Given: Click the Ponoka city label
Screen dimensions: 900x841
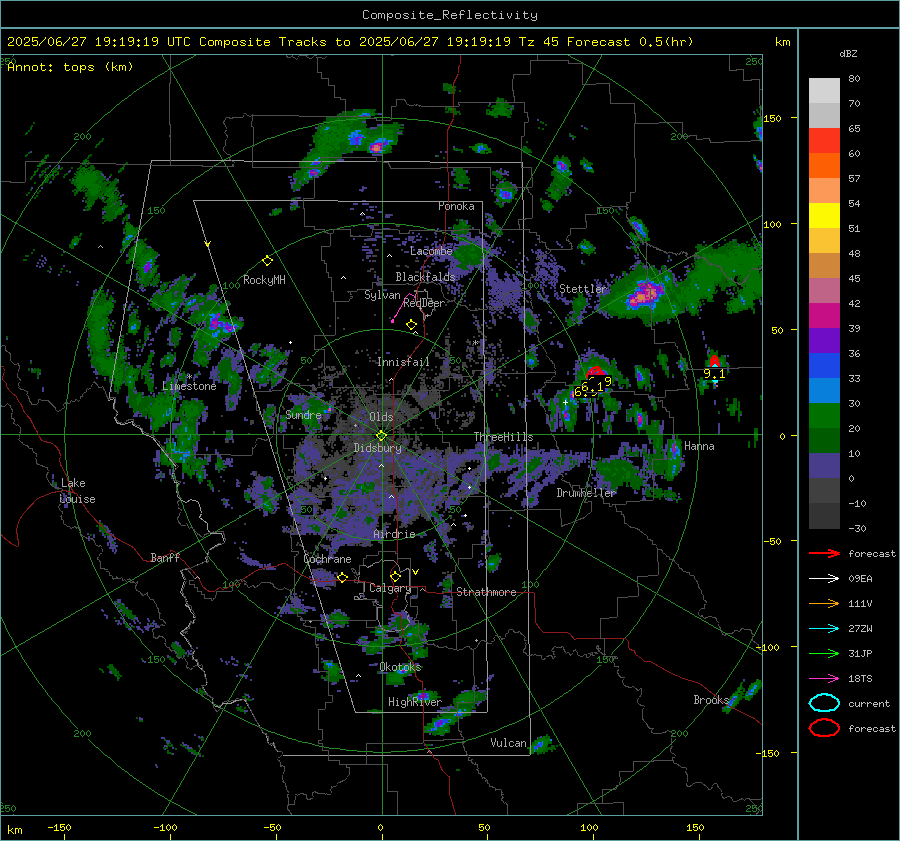Looking at the screenshot, I should pos(456,206).
